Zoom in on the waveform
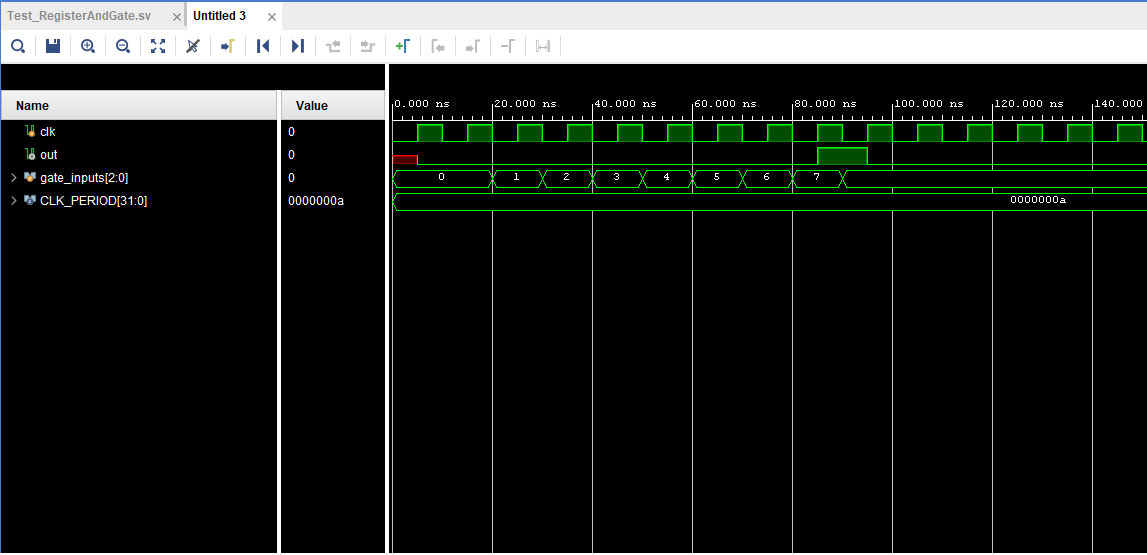The height and width of the screenshot is (555, 1147). tap(88, 47)
